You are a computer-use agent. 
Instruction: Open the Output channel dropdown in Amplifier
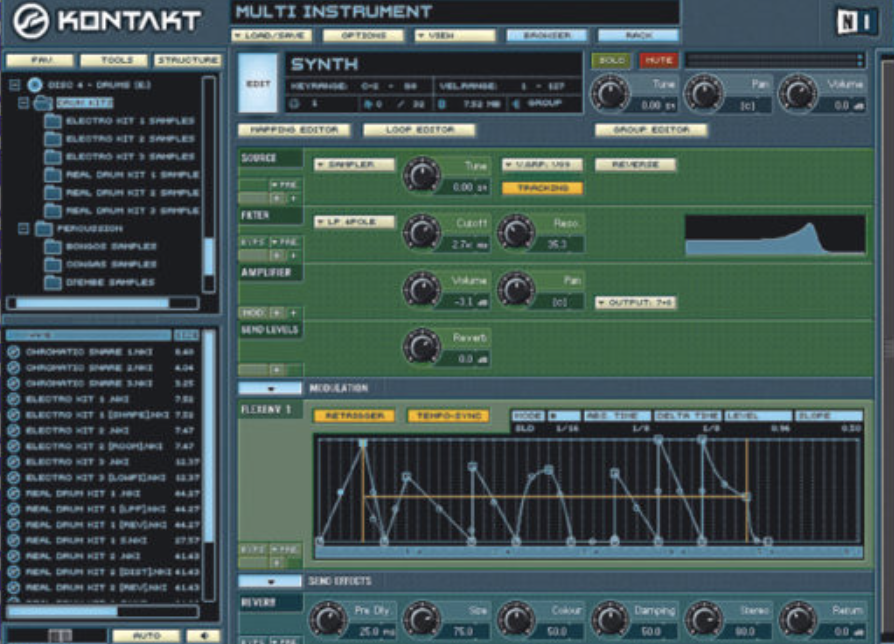click(636, 303)
